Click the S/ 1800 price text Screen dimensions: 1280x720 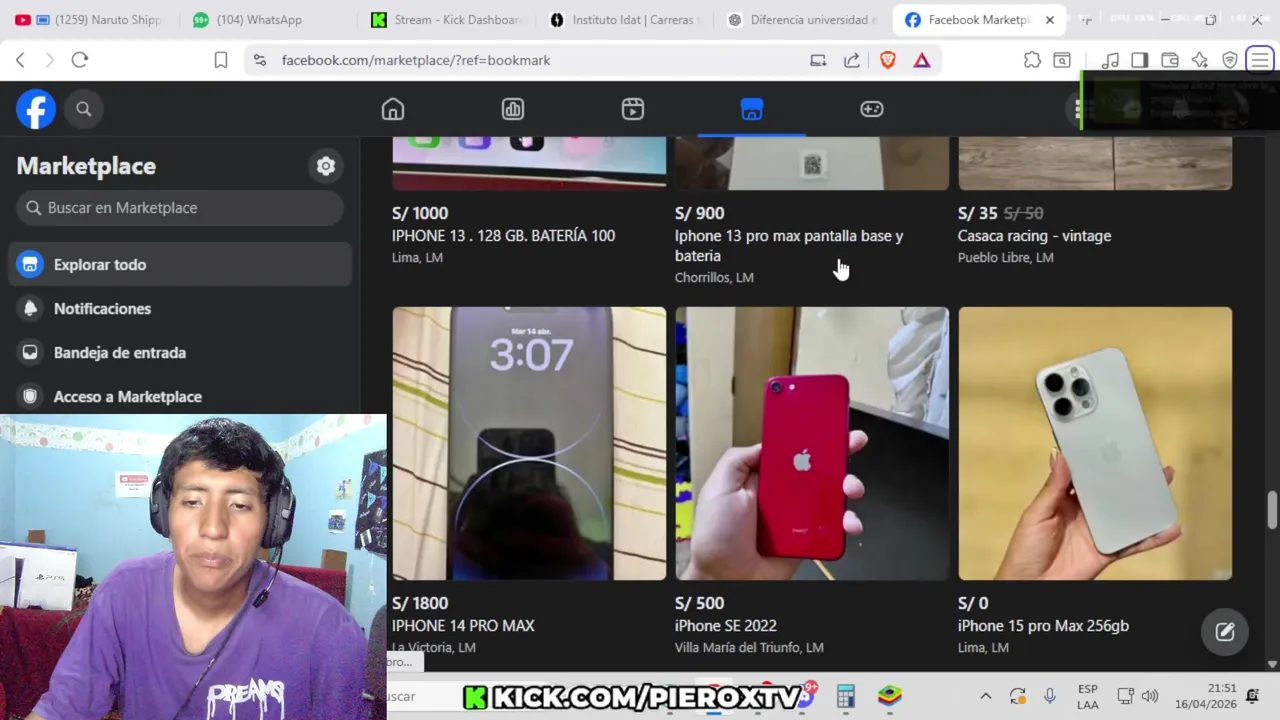pyautogui.click(x=420, y=603)
